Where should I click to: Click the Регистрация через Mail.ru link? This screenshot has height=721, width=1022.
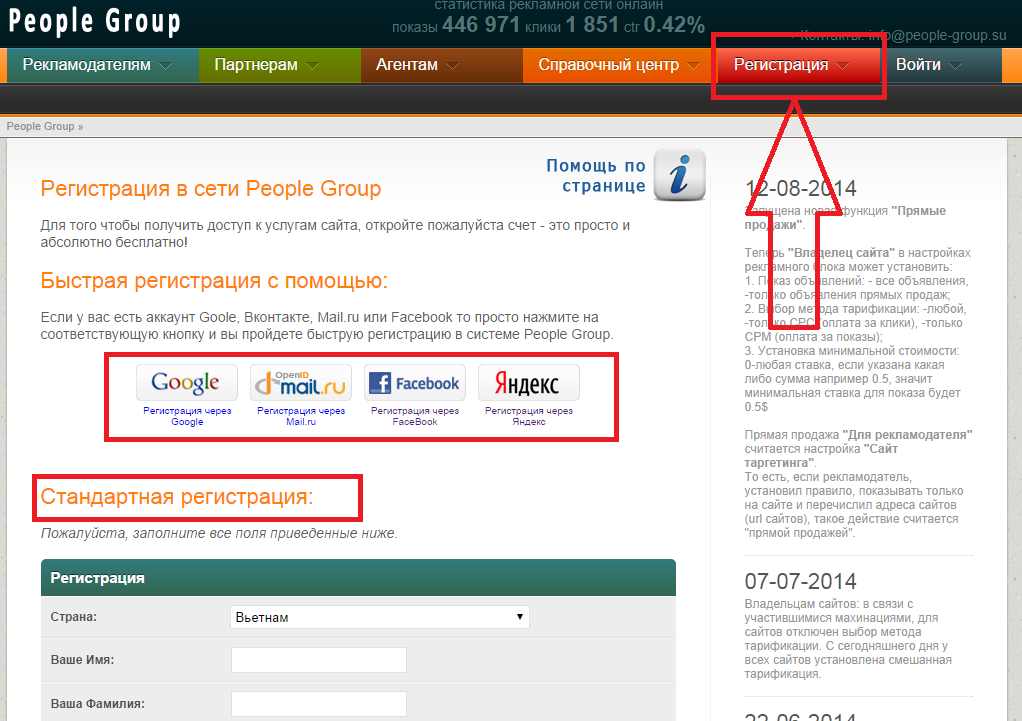coord(301,416)
